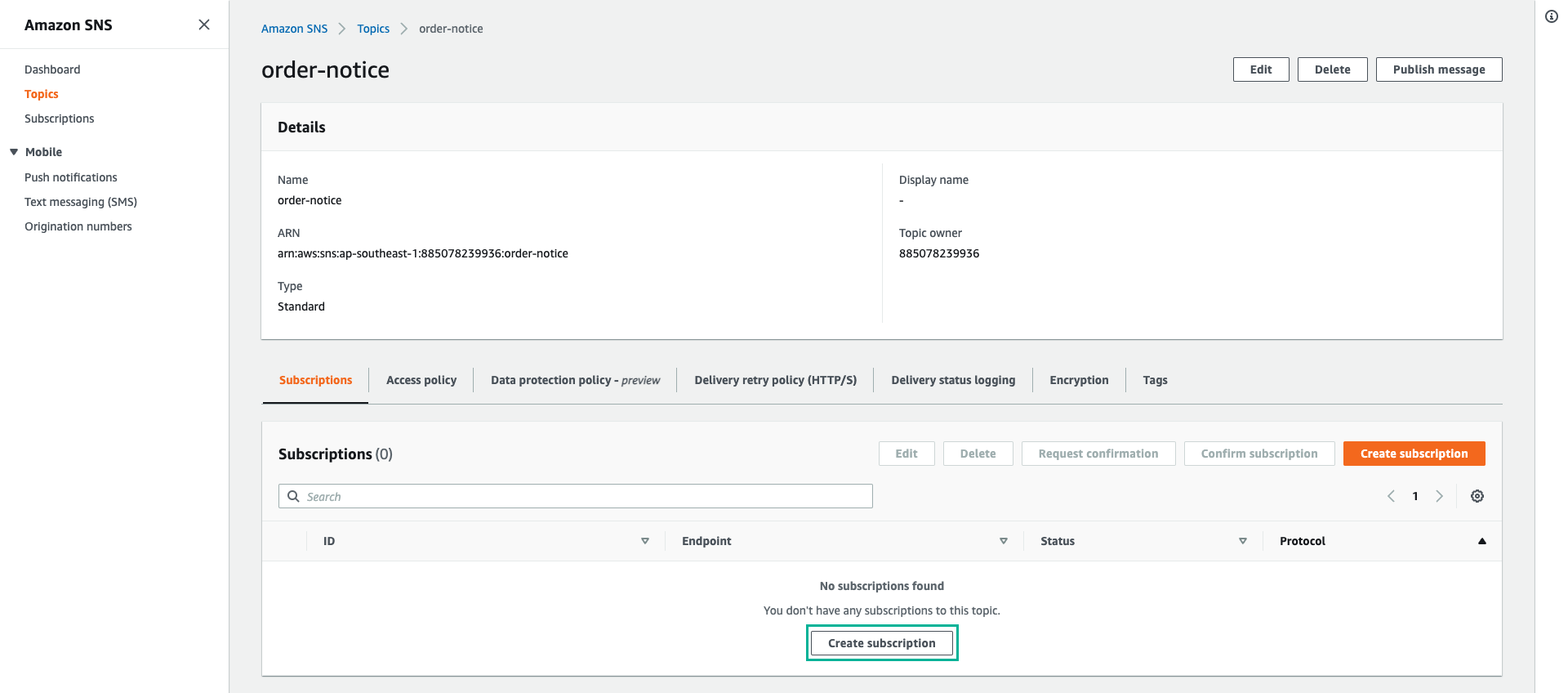Click the Topic owner ID 885078239936
Image resolution: width=1568 pixels, height=693 pixels.
939,253
